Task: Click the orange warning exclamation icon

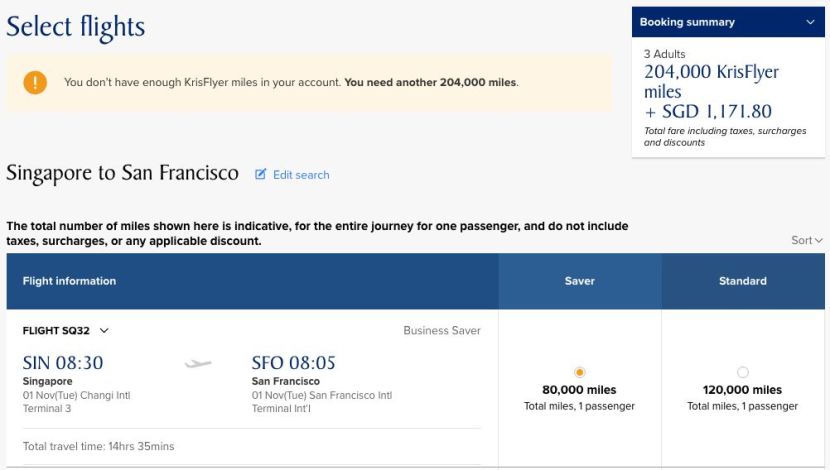Action: pyautogui.click(x=36, y=82)
